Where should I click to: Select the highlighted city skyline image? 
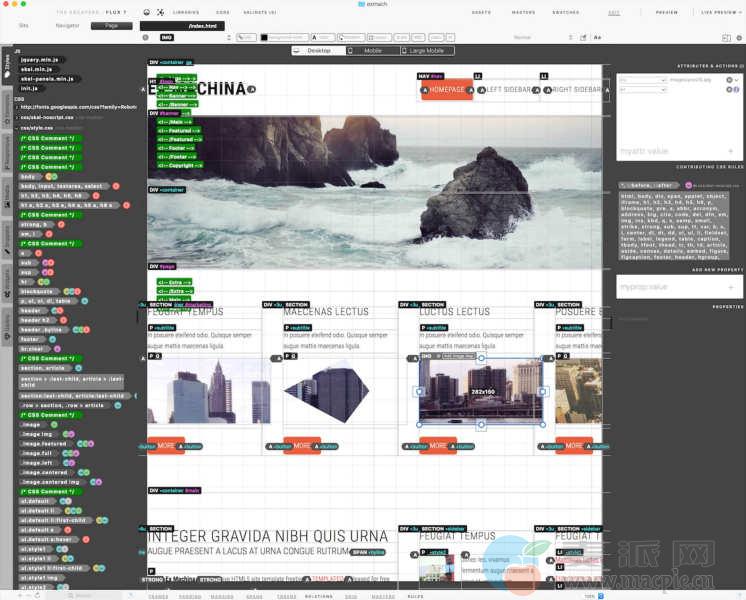[481, 390]
